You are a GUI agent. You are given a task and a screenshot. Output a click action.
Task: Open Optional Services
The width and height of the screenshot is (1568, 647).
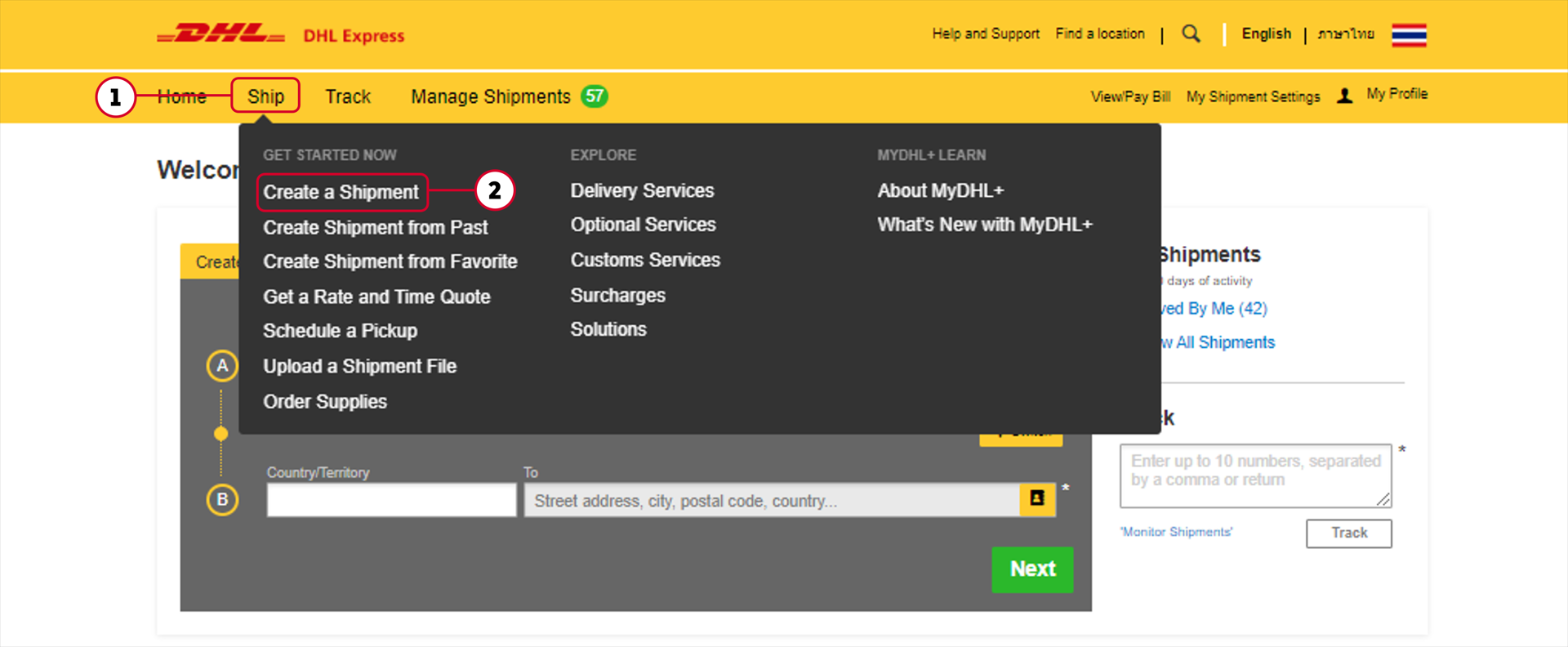point(643,225)
